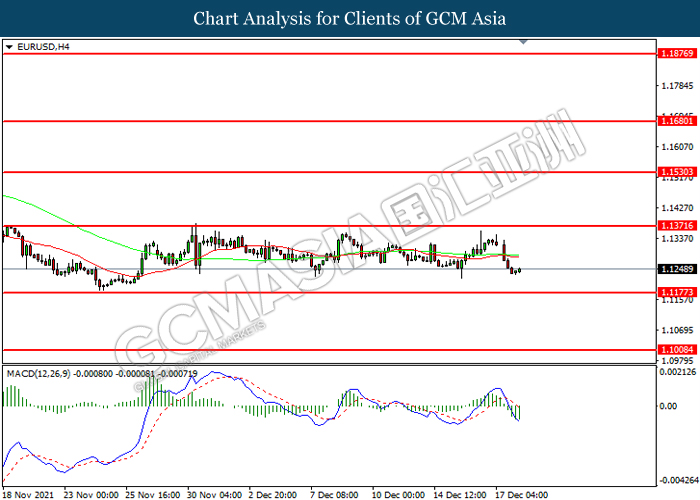This screenshot has width=700, height=500.
Task: Click the 25 Nov 16:00 time label
Action: pyautogui.click(x=153, y=495)
